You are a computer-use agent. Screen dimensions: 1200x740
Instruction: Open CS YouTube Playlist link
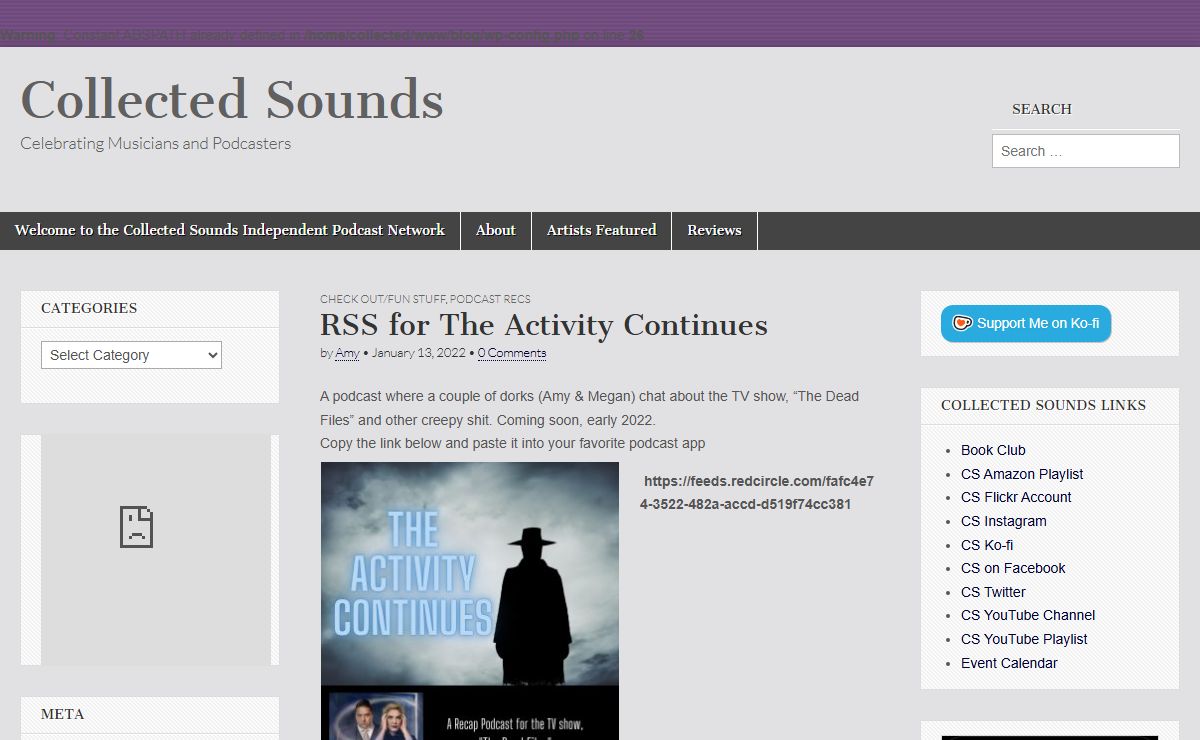pyautogui.click(x=1024, y=639)
